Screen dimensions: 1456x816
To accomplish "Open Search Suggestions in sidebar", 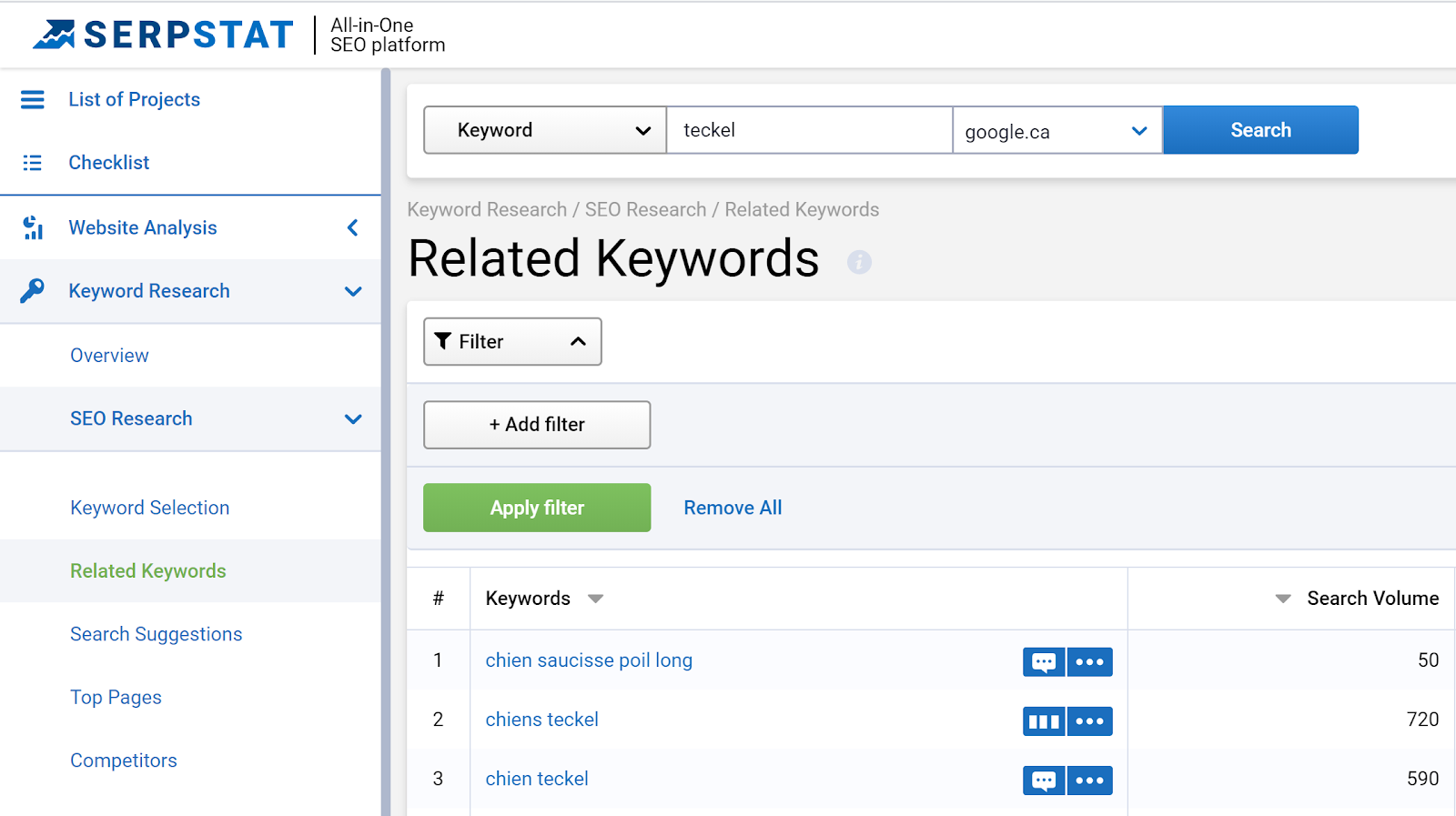I will (157, 634).
